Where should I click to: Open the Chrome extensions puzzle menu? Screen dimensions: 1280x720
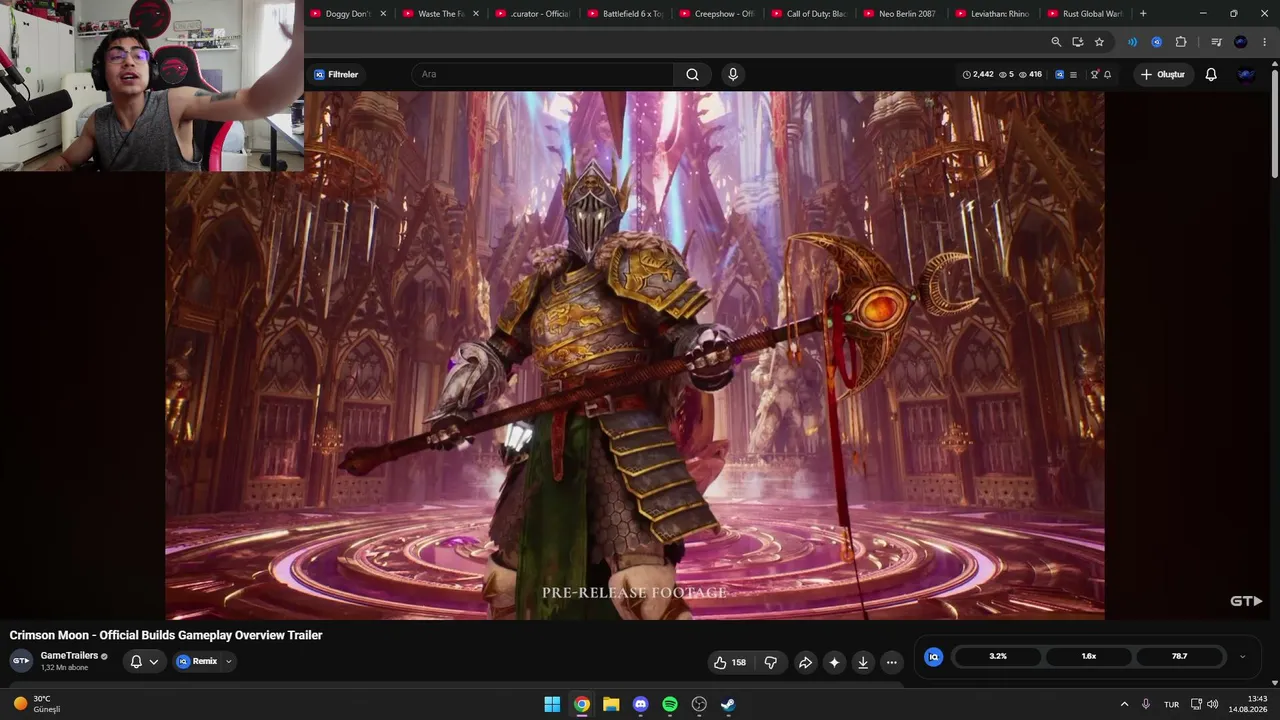click(1181, 42)
